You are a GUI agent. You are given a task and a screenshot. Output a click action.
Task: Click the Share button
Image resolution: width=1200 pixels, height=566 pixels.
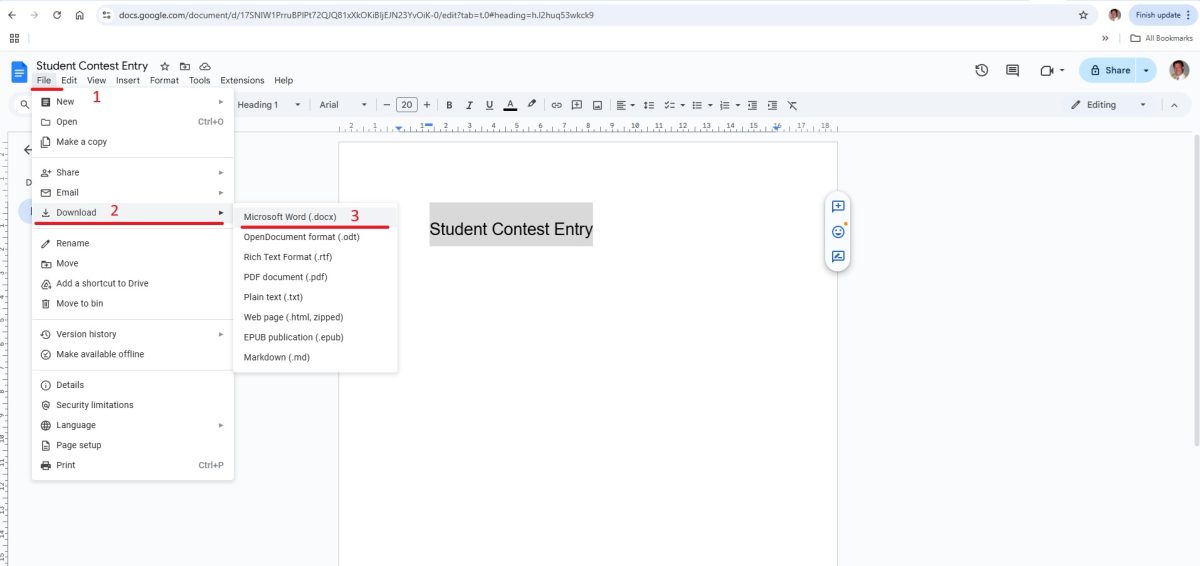click(x=1109, y=70)
